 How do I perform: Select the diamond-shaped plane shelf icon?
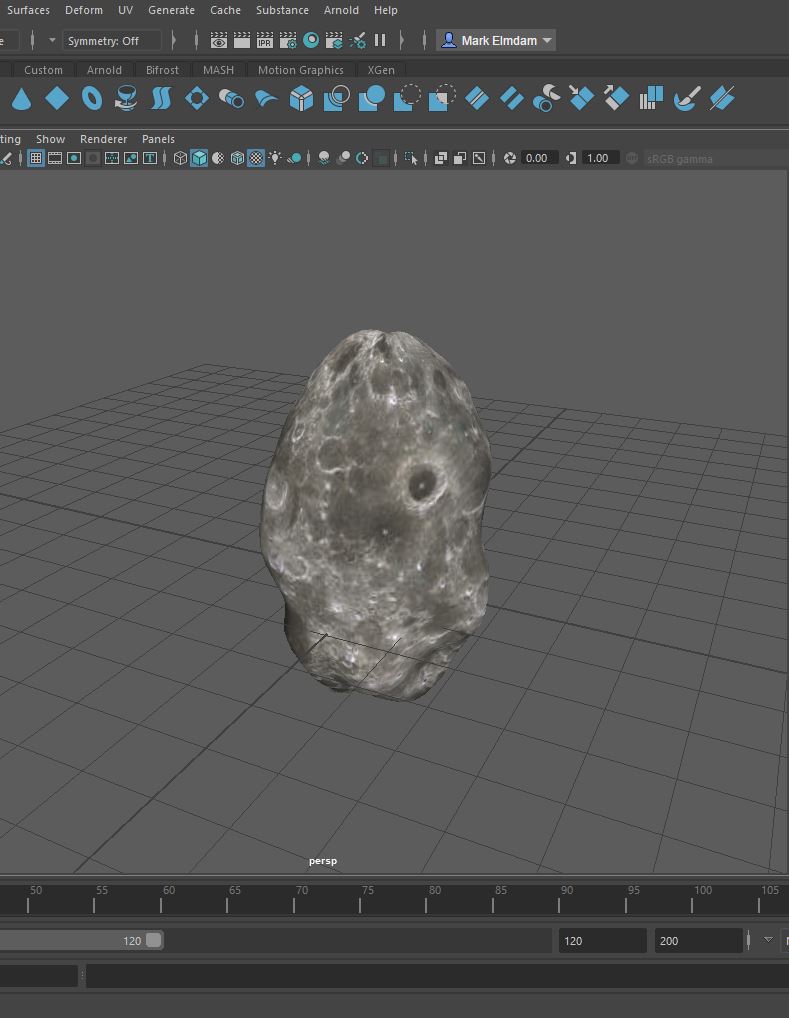click(57, 98)
